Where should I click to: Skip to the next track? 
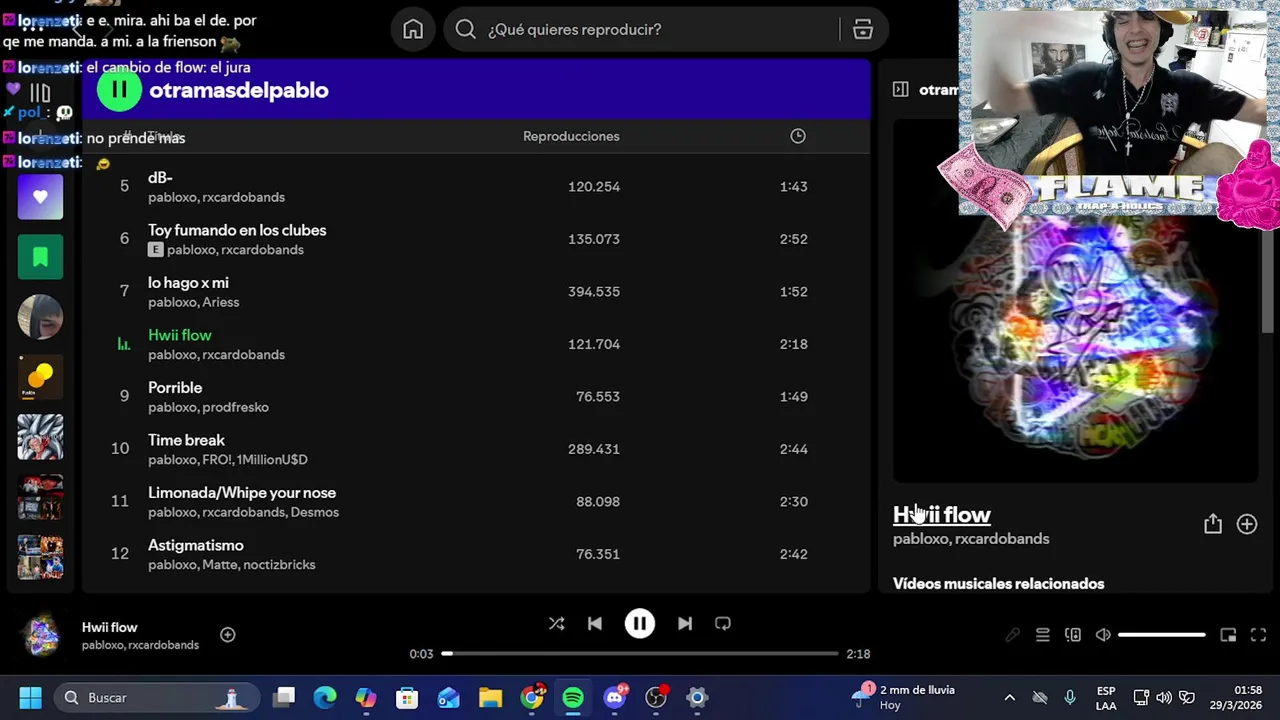685,624
